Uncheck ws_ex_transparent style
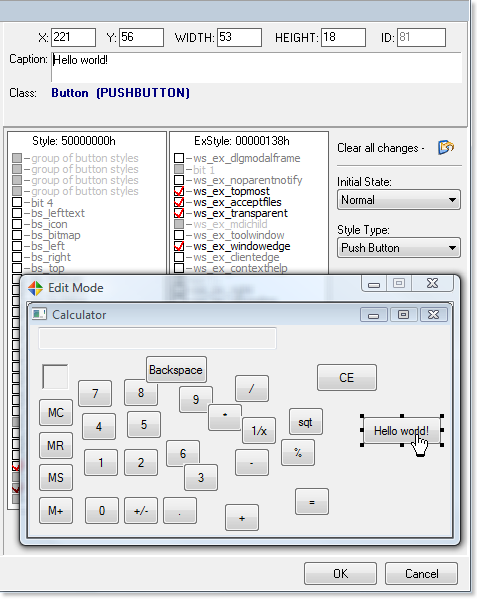This screenshot has height=600, width=477. click(x=179, y=213)
